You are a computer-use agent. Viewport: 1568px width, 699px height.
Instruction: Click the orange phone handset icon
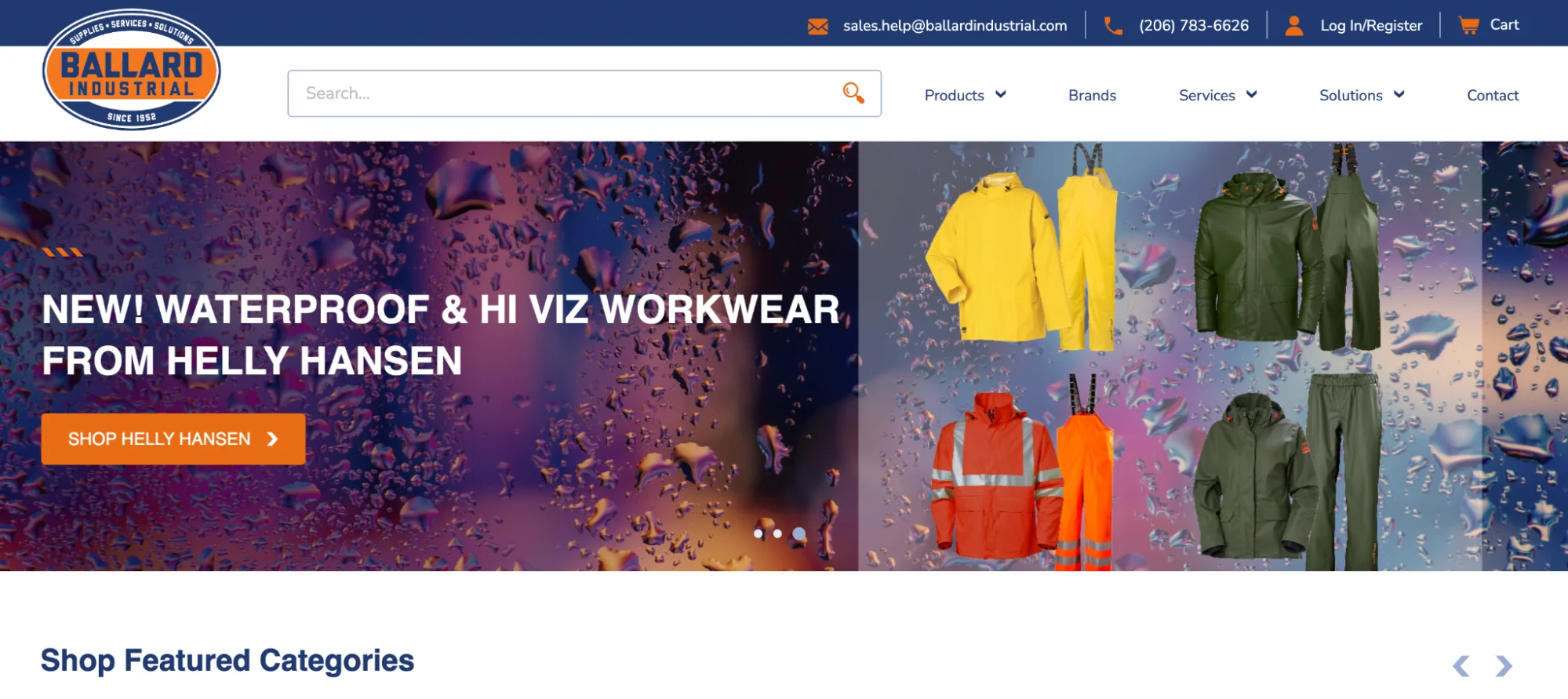1113,26
